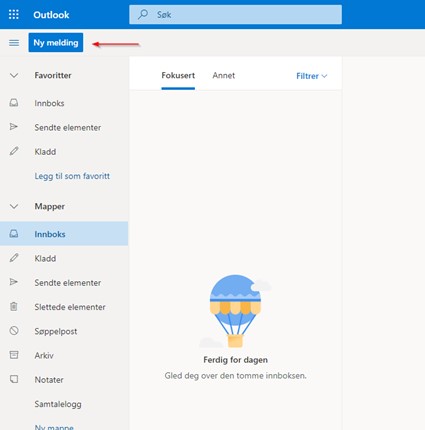Click the Sendte elementer arrow icon in Favoritter

[14, 127]
